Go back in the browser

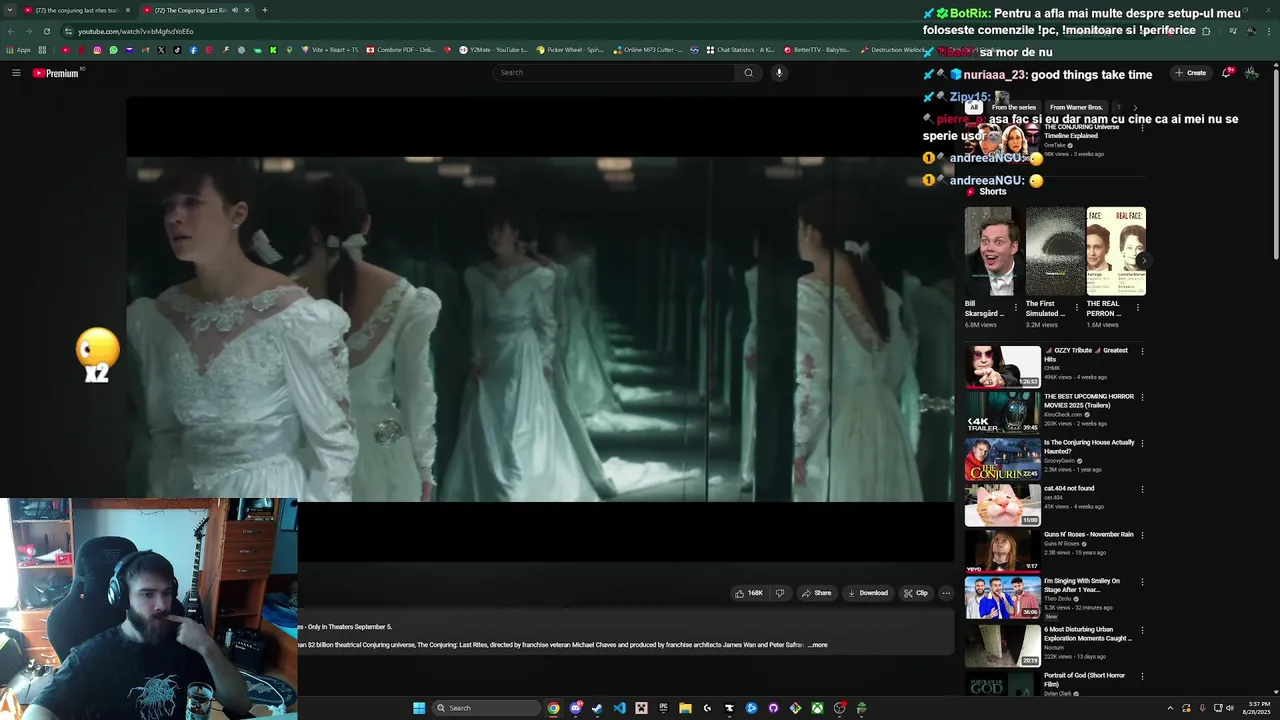[x=10, y=31]
